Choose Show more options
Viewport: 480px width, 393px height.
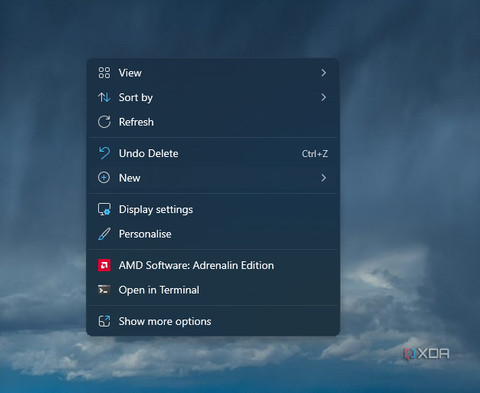coord(213,321)
